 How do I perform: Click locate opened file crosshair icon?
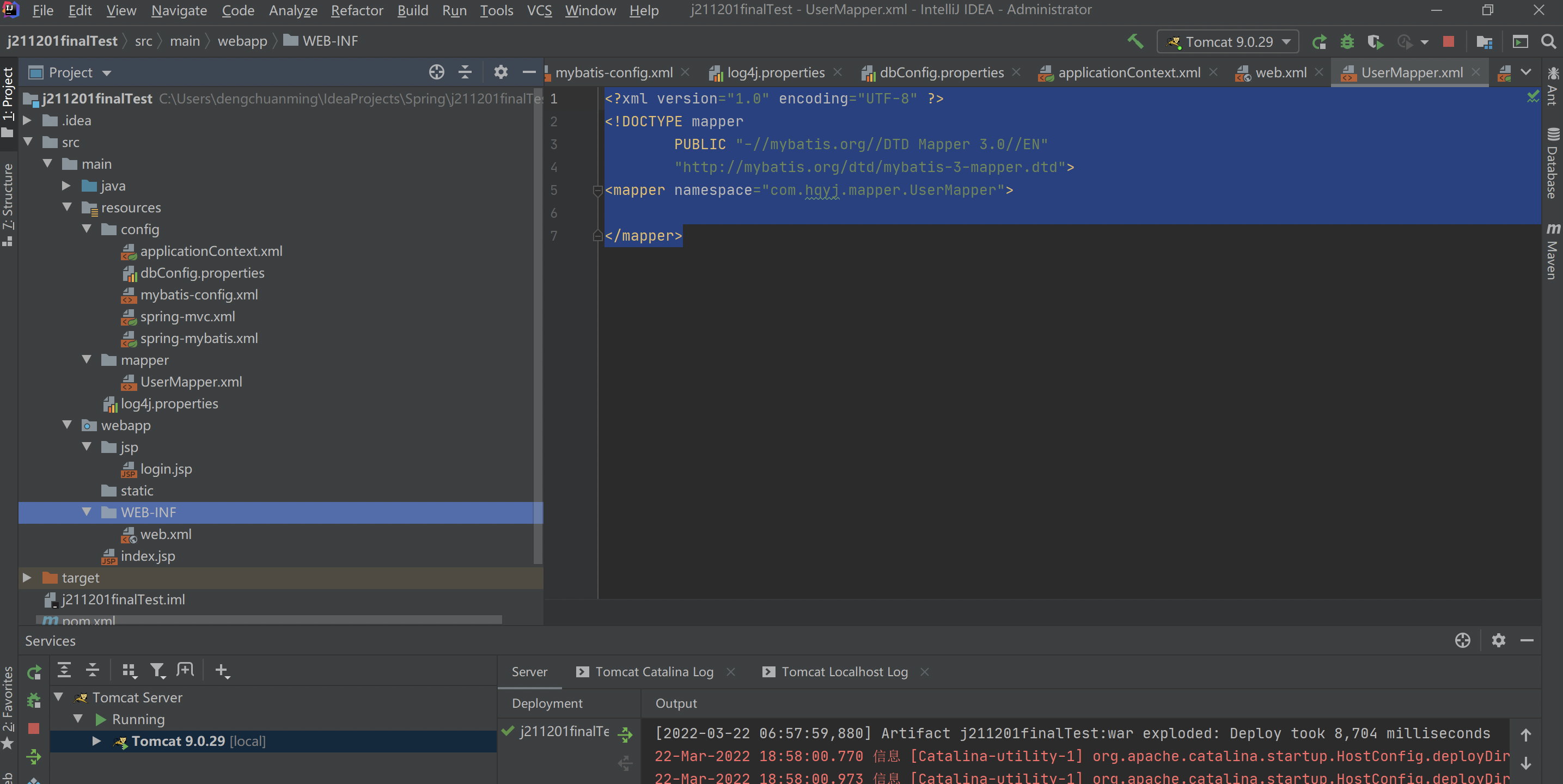pos(436,72)
